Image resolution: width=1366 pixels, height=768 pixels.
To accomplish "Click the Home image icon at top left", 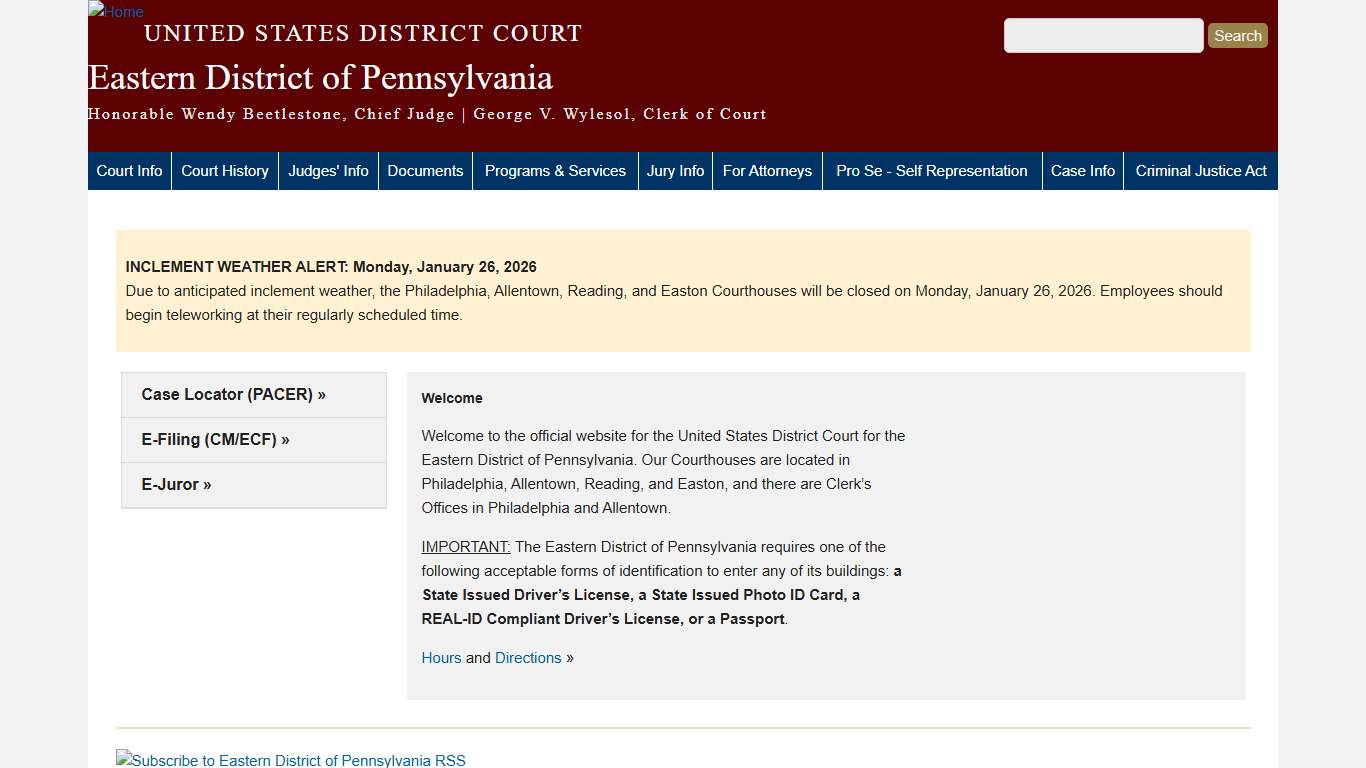I will click(x=115, y=12).
